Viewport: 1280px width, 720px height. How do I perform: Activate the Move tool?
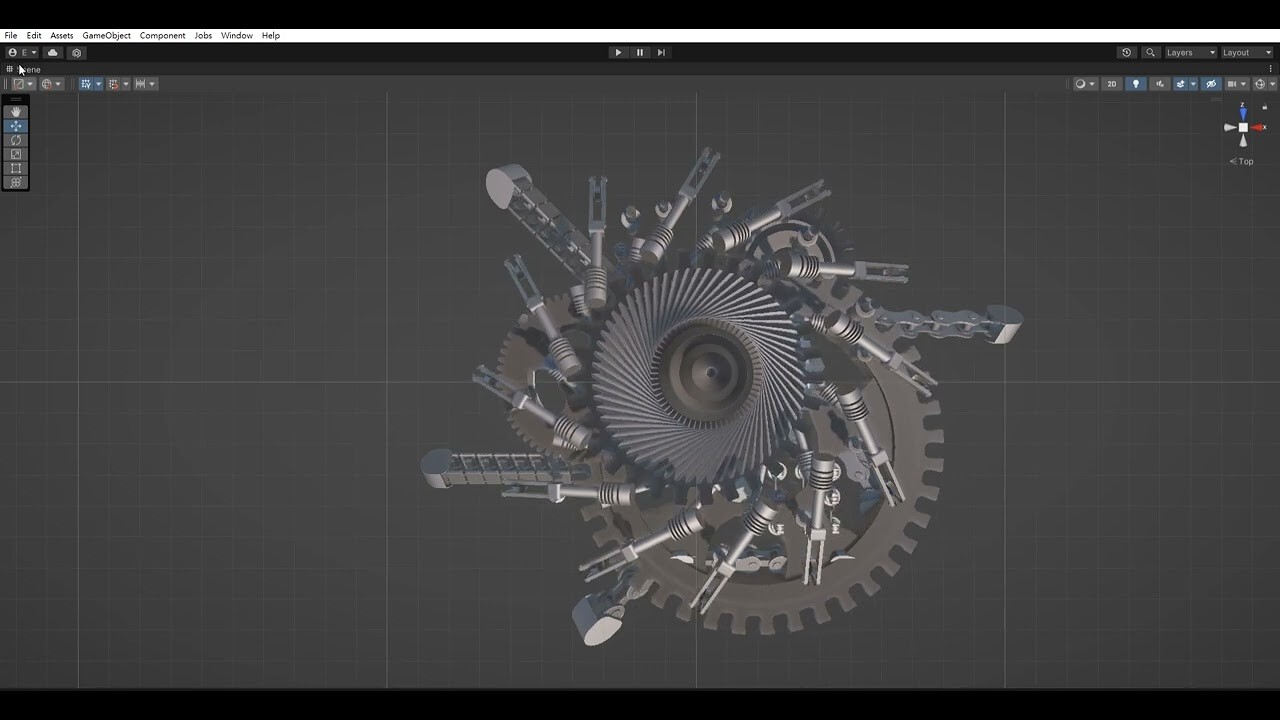pyautogui.click(x=15, y=126)
